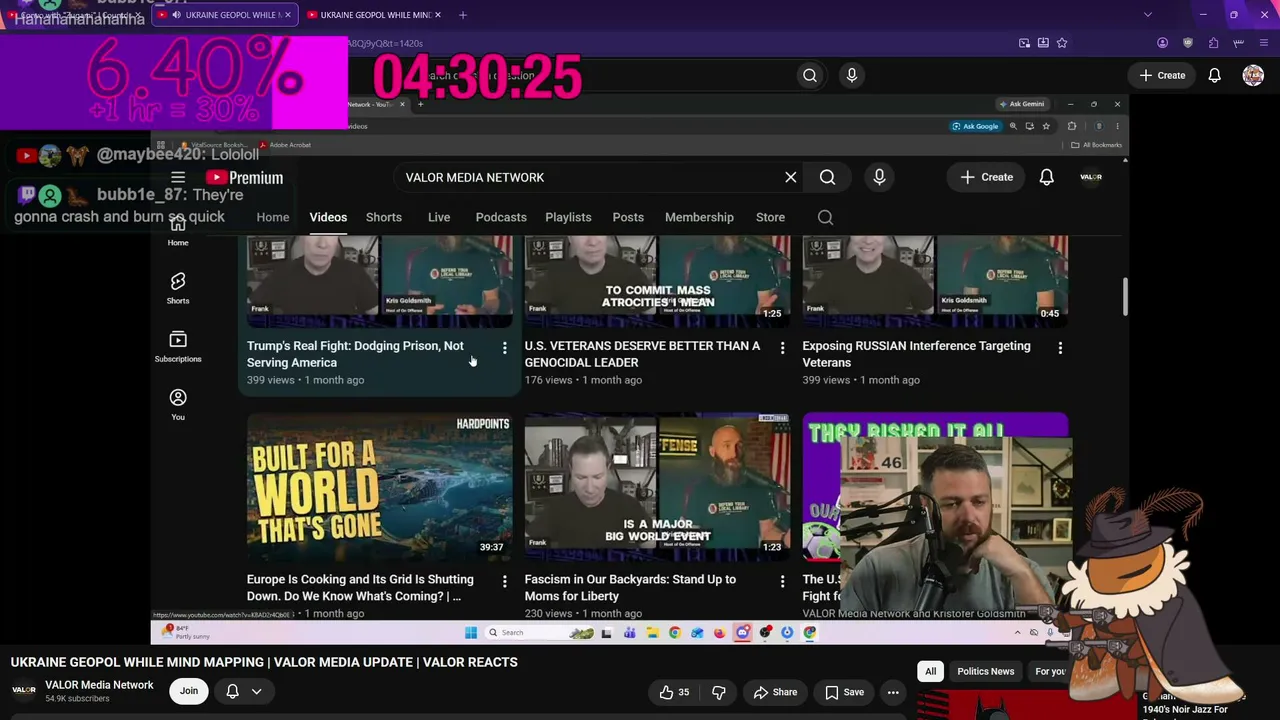Open the channel Home tab
Viewport: 1280px width, 720px height.
click(x=273, y=217)
